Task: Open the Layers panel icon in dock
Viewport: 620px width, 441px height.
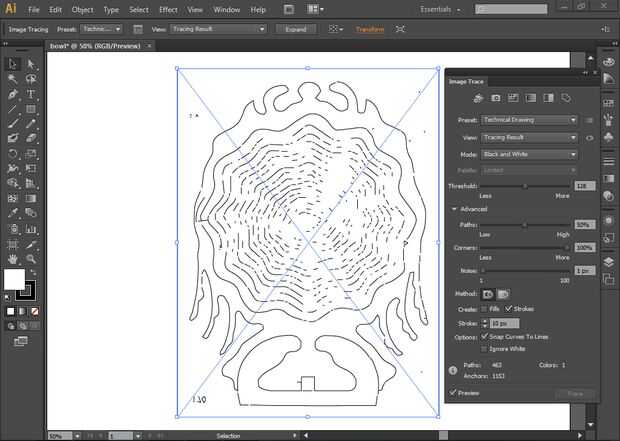Action: [609, 262]
